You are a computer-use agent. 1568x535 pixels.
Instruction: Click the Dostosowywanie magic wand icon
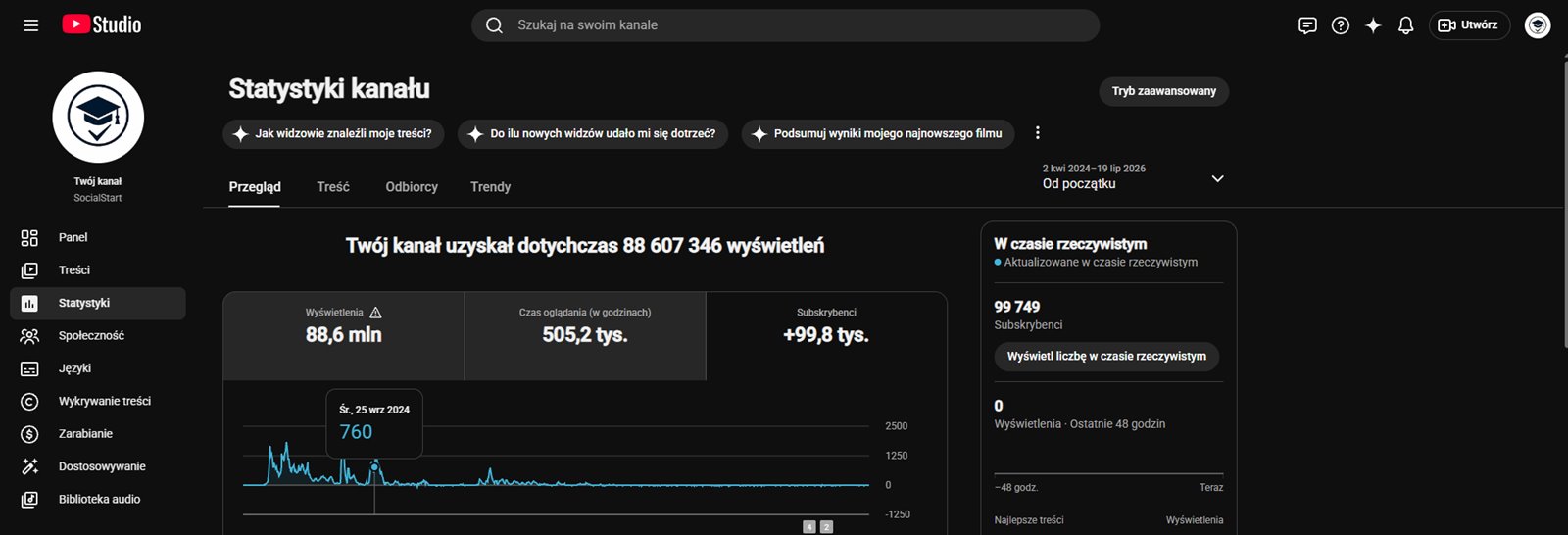29,466
